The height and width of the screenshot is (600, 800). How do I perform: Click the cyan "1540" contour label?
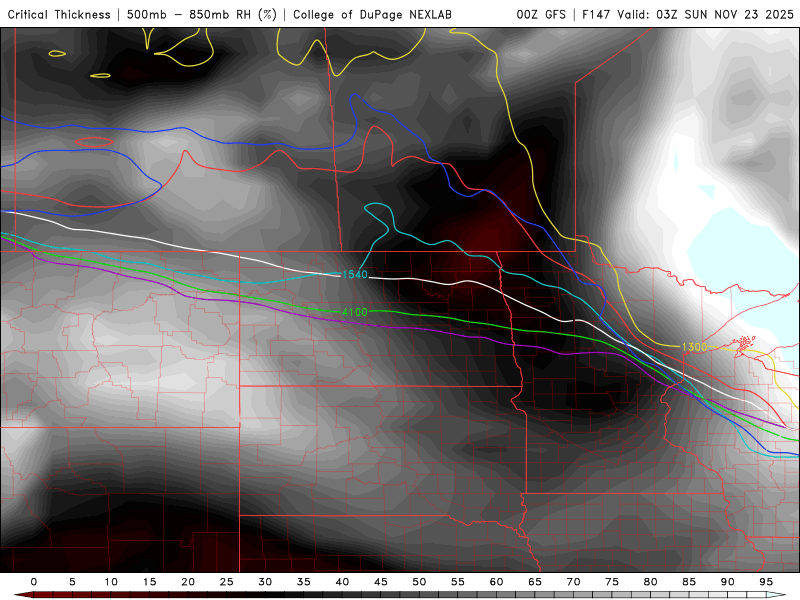click(355, 275)
